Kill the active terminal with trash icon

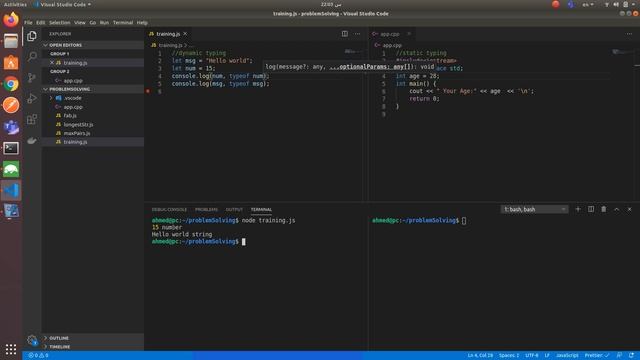(604, 209)
